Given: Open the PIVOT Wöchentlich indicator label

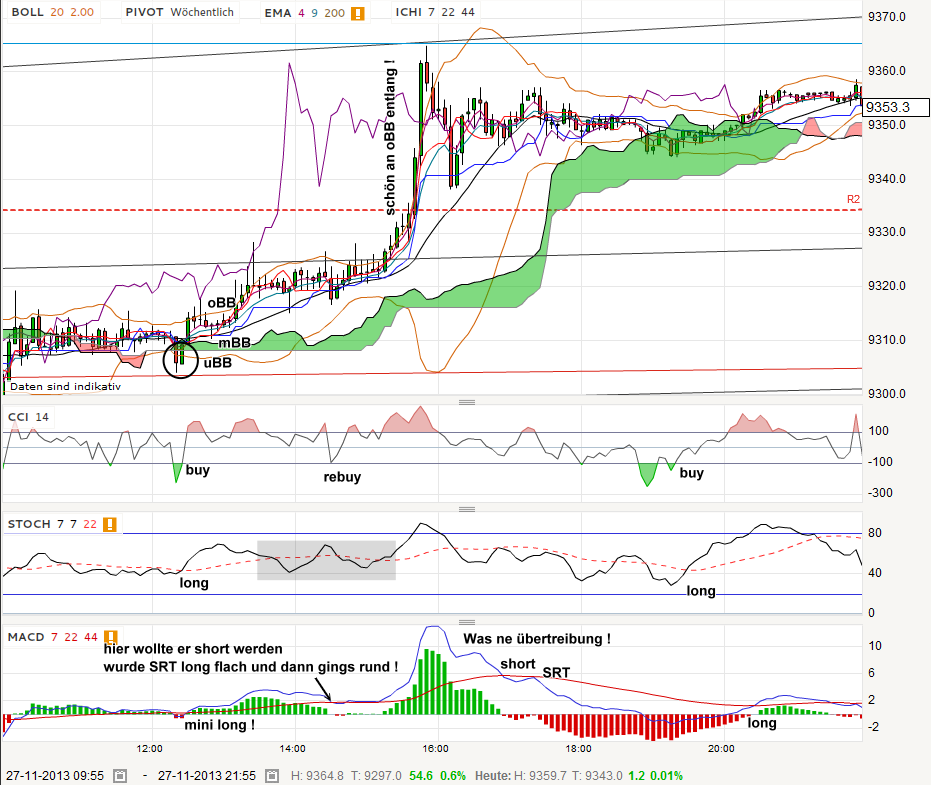Looking at the screenshot, I should 179,12.
